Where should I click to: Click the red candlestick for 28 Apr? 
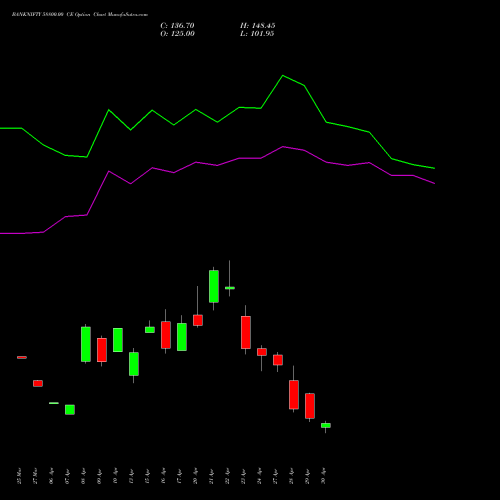tap(294, 394)
